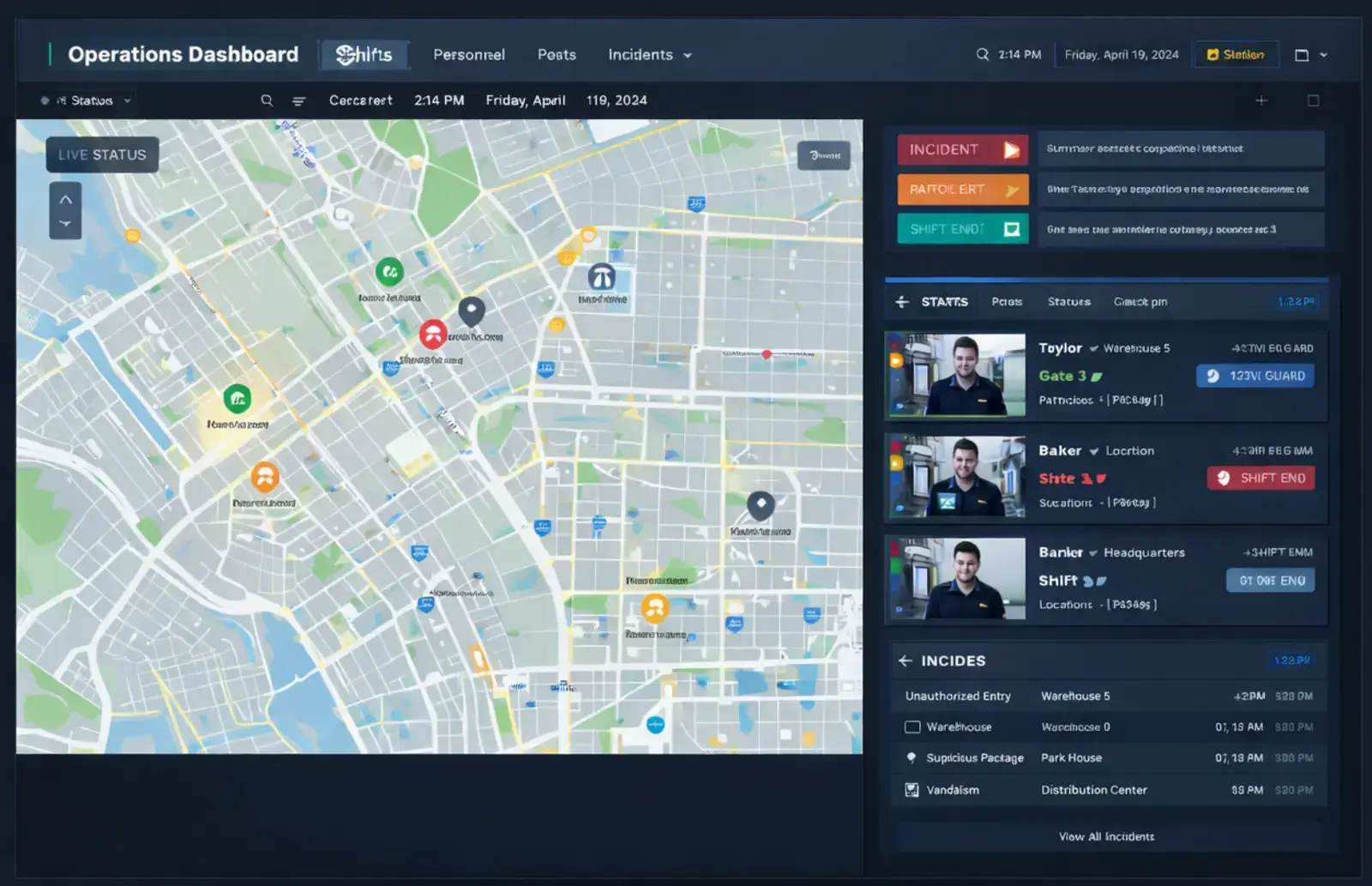Toggle the LIVE STATUS overlay on the map
The width and height of the screenshot is (1372, 886).
tap(101, 154)
